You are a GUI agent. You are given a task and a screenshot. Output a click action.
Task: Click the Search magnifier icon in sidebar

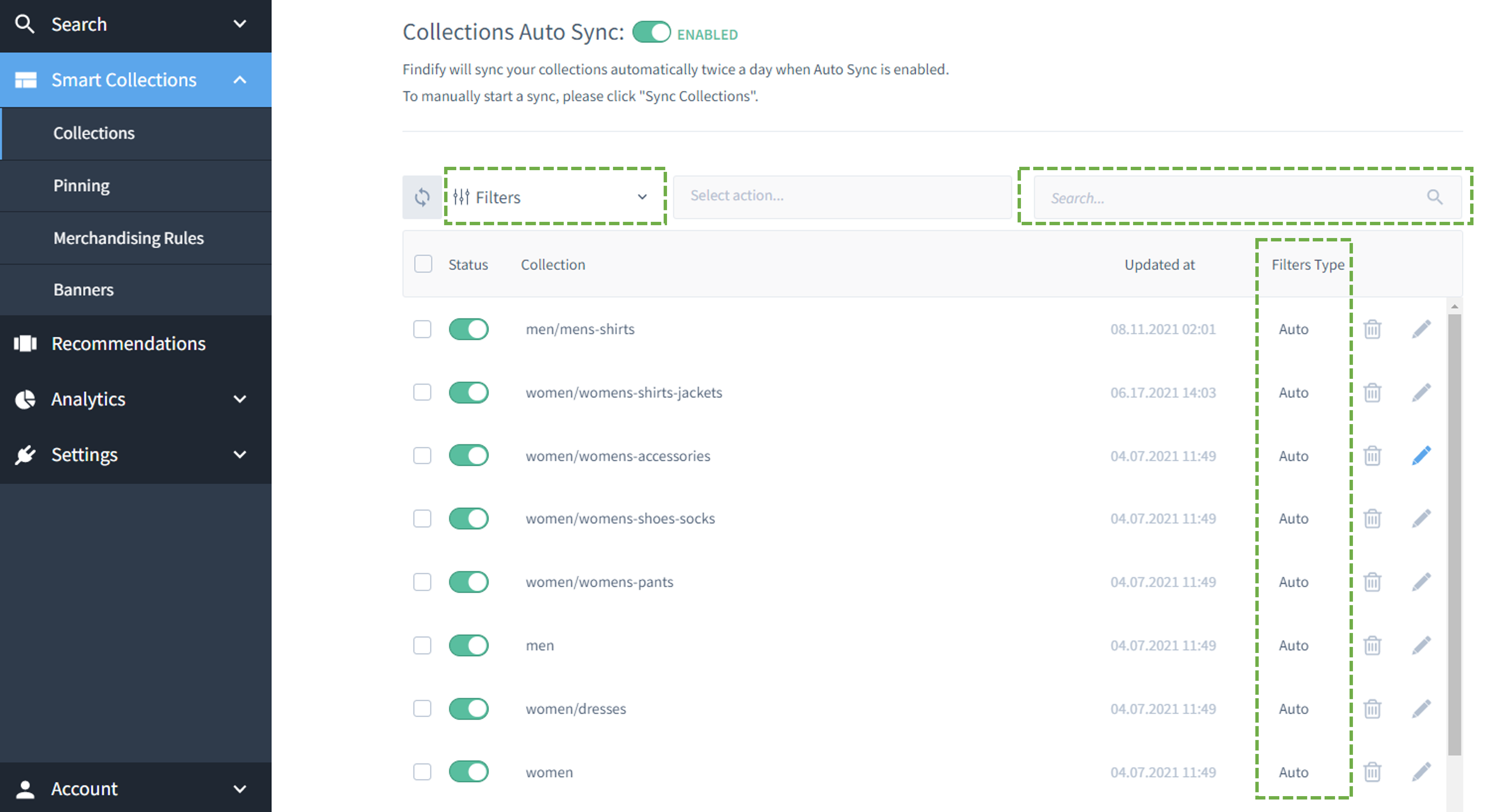tap(24, 24)
